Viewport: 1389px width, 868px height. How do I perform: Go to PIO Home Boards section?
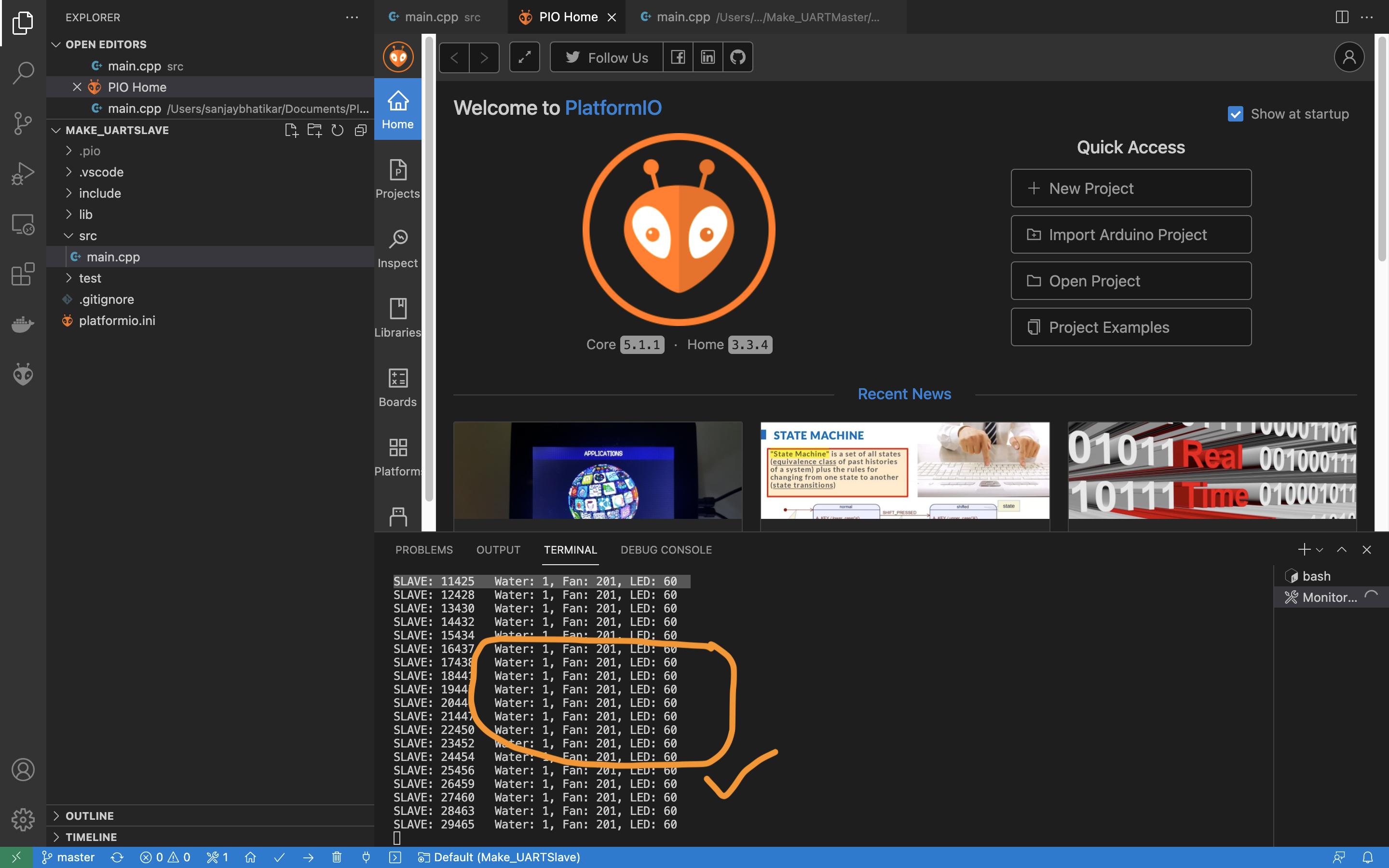(397, 388)
